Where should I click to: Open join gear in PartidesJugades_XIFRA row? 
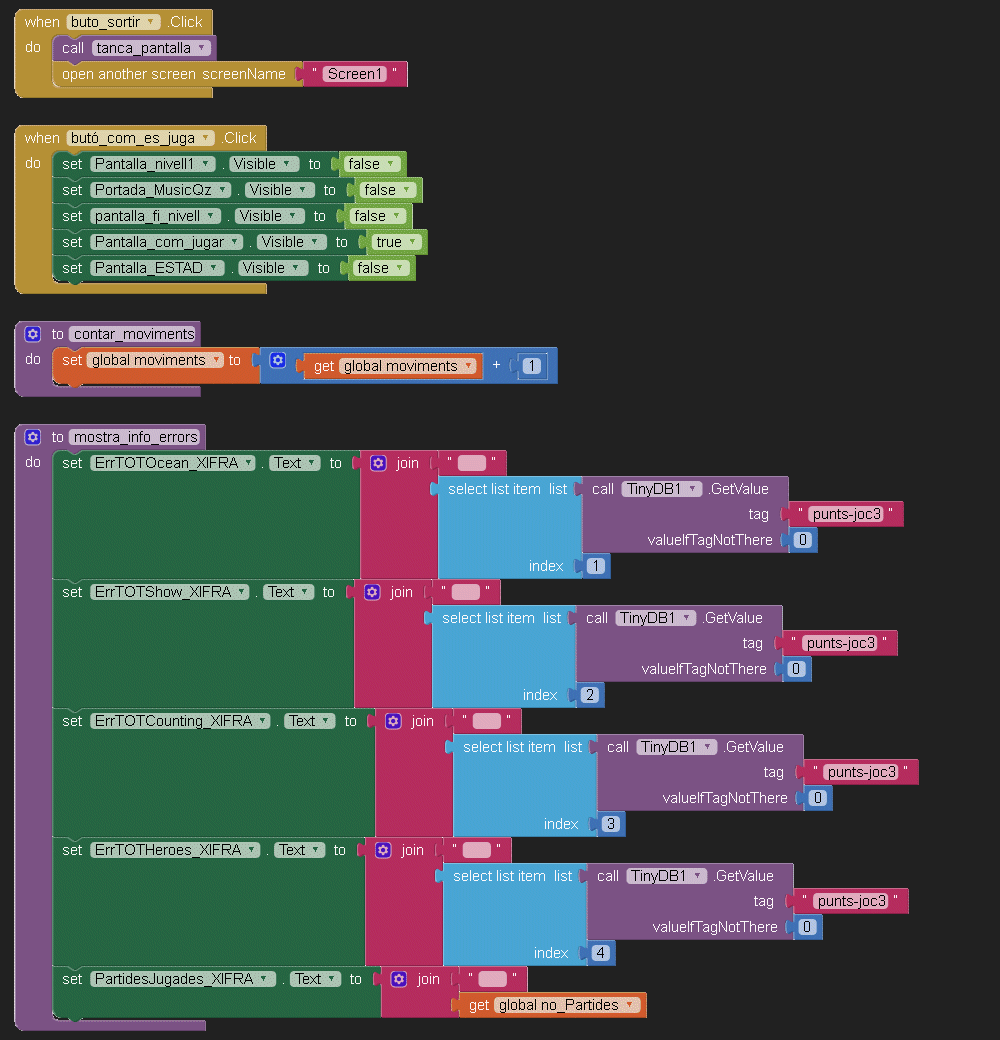click(399, 979)
